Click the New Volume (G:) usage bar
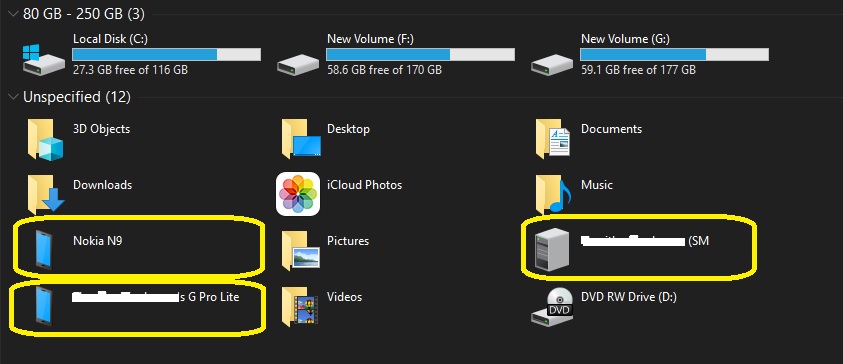Viewport: 843px width, 364px height. coord(674,54)
